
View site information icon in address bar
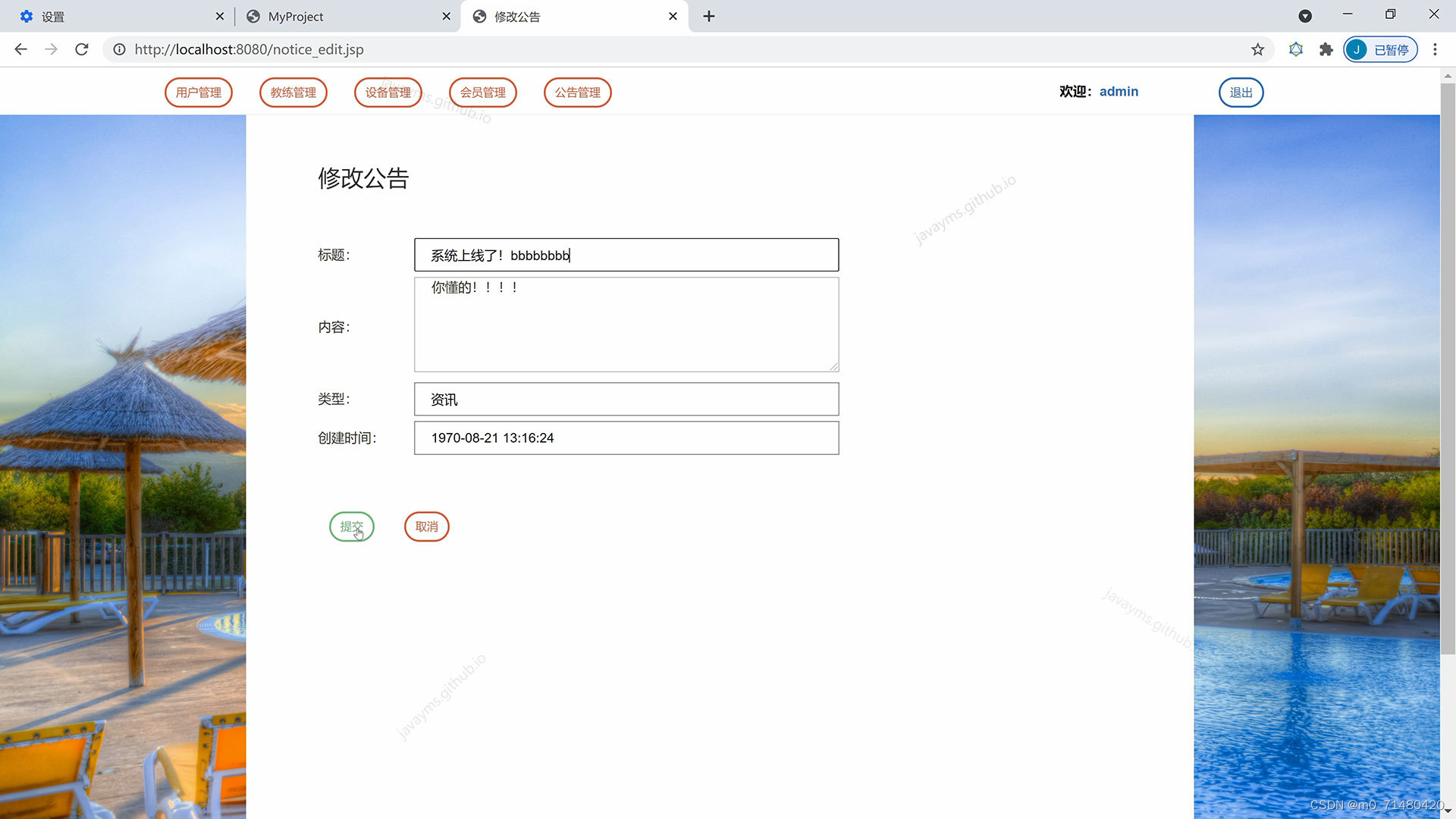point(119,49)
